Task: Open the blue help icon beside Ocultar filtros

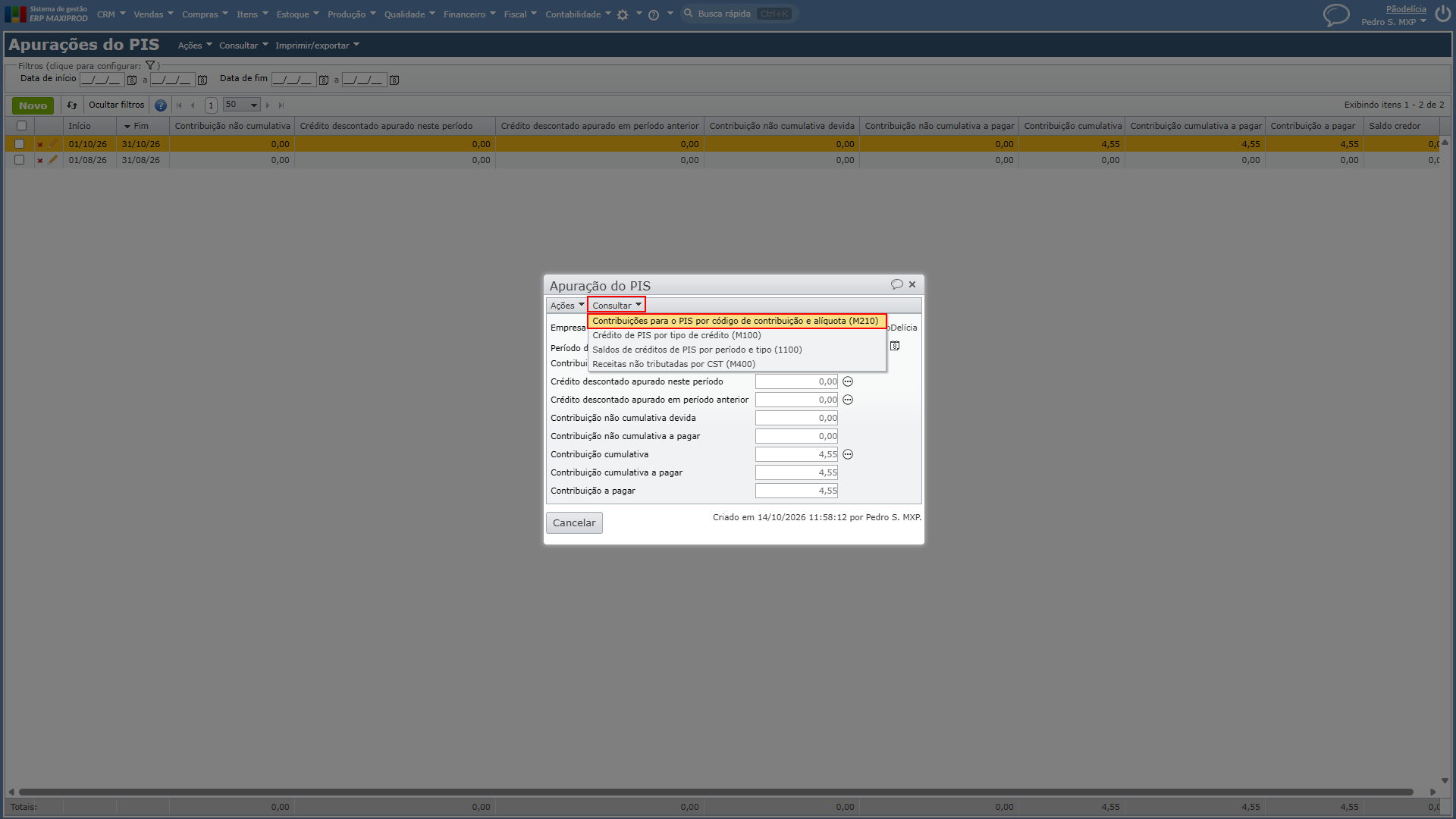Action: [x=161, y=105]
